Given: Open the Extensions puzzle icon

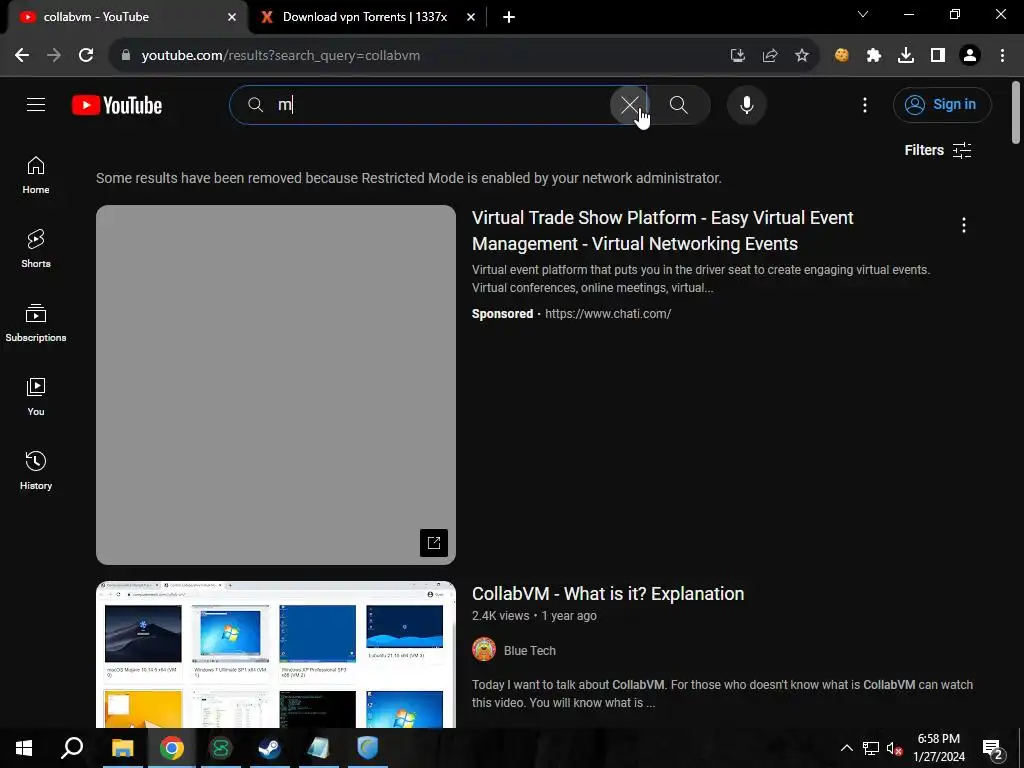Looking at the screenshot, I should coord(874,56).
